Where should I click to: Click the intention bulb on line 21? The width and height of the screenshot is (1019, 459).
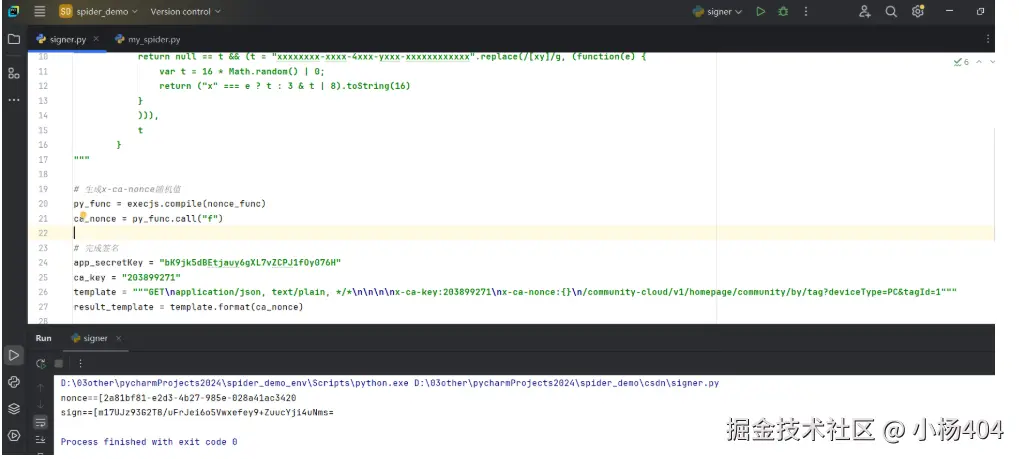83,215
